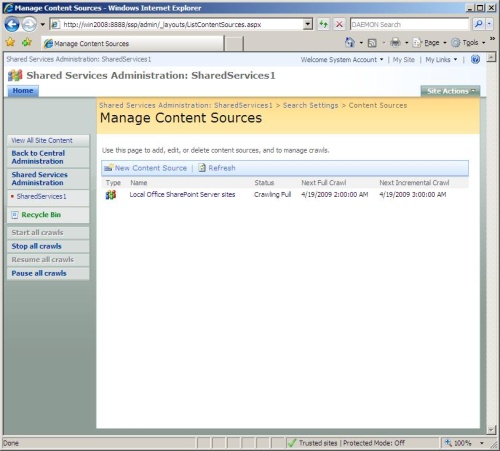Expand the address bar history dropdown

(x=308, y=24)
